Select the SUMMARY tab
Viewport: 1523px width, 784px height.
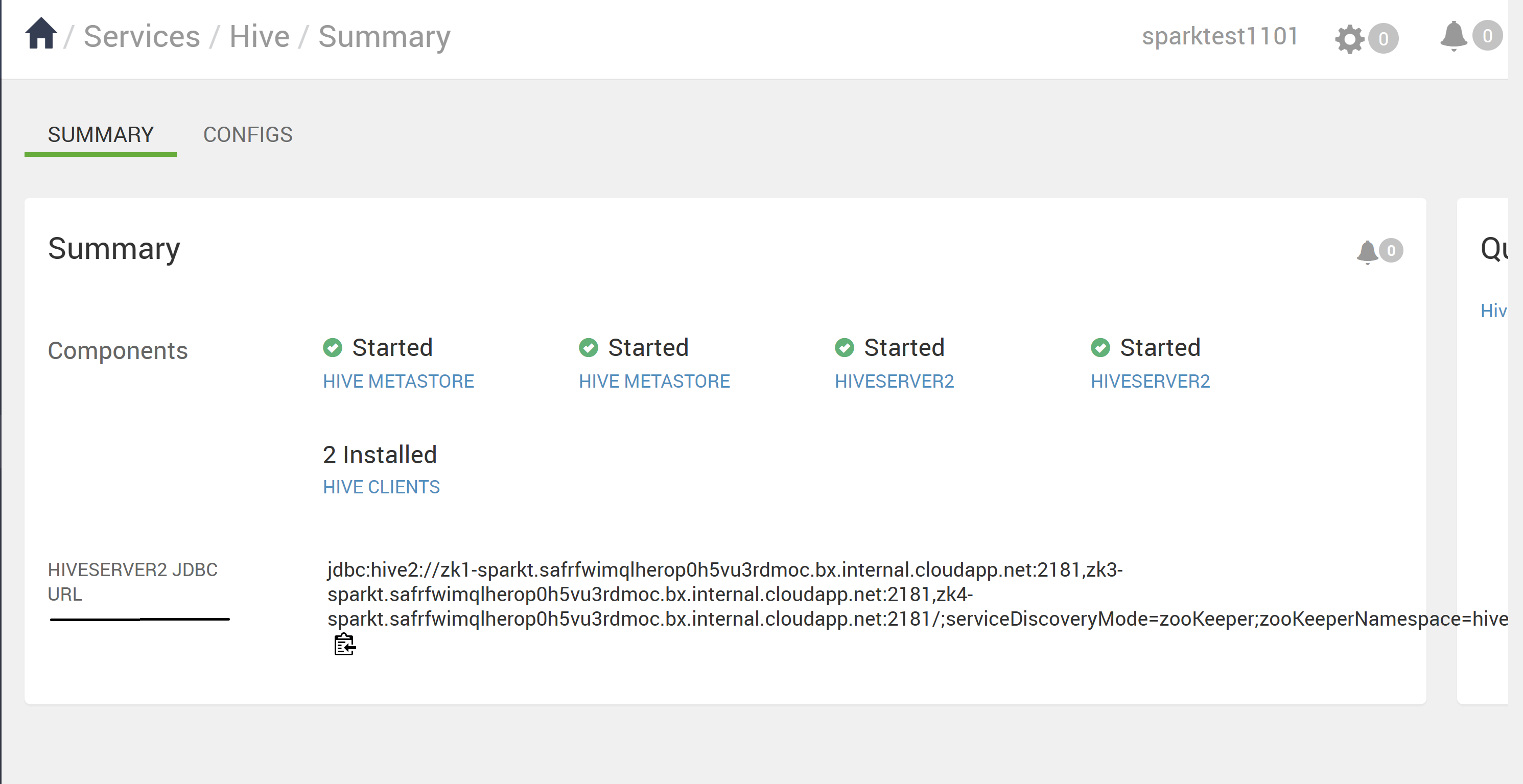pos(101,135)
